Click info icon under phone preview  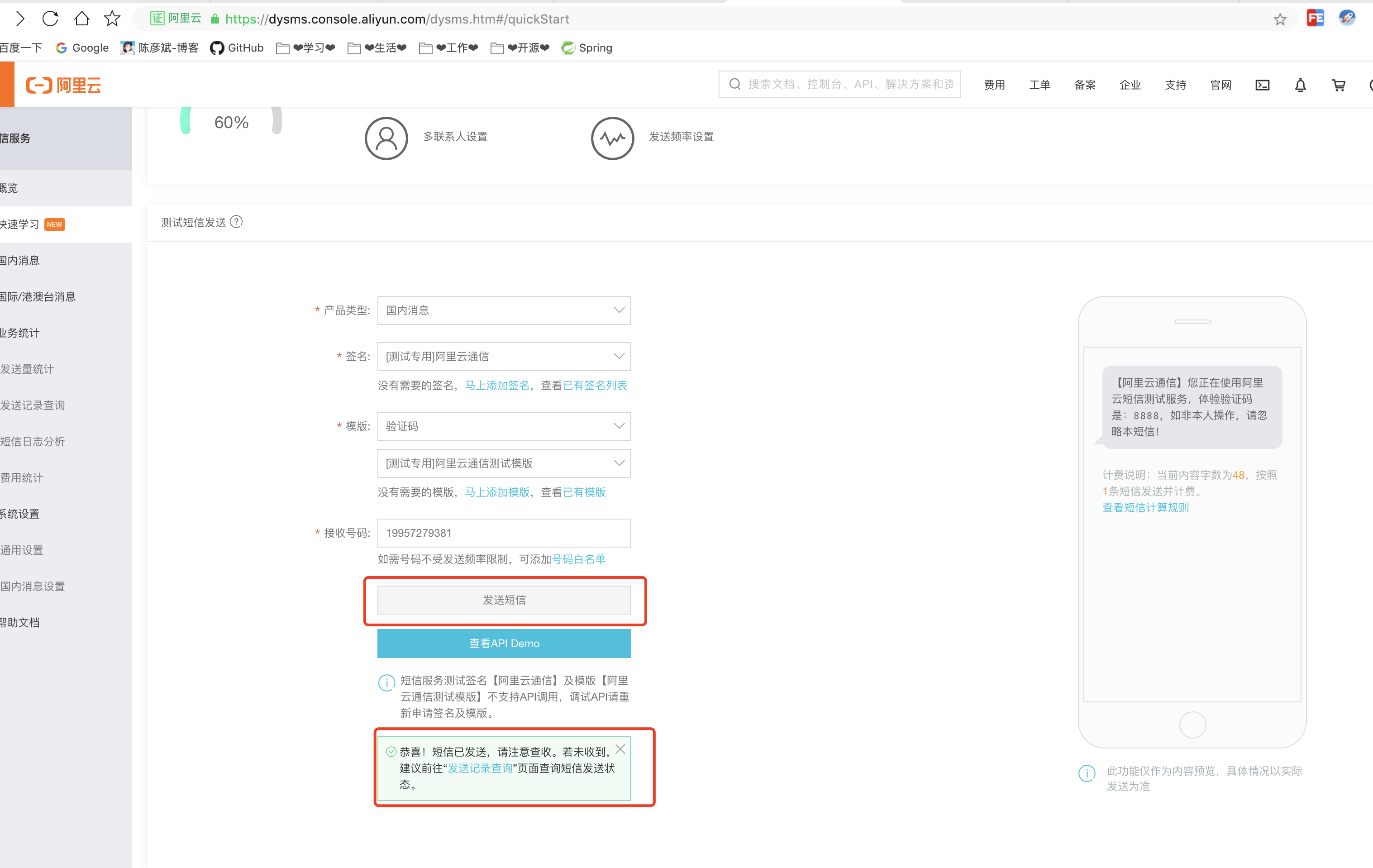[1087, 773]
